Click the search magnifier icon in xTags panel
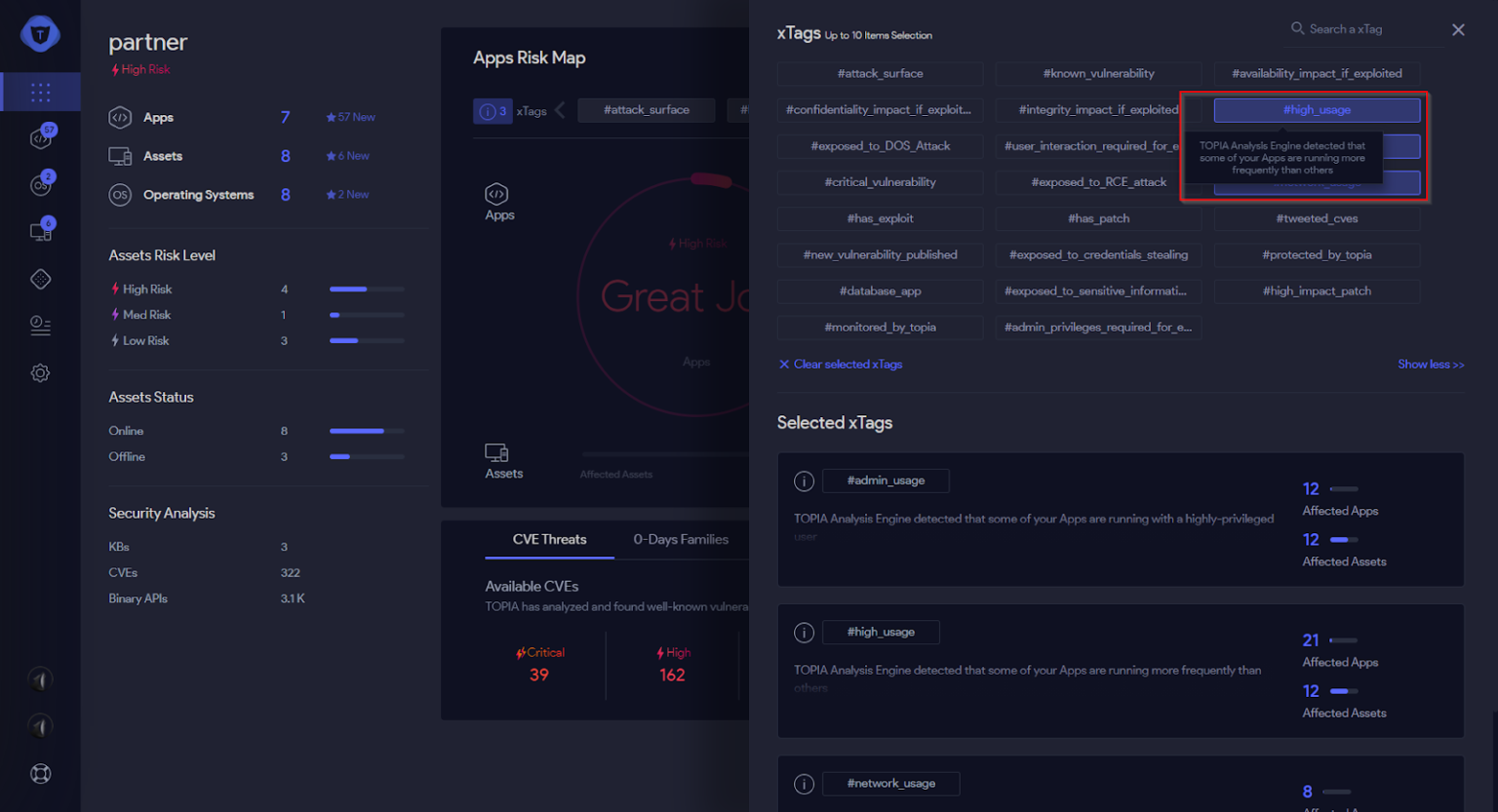This screenshot has height=812, width=1498. tap(1297, 28)
